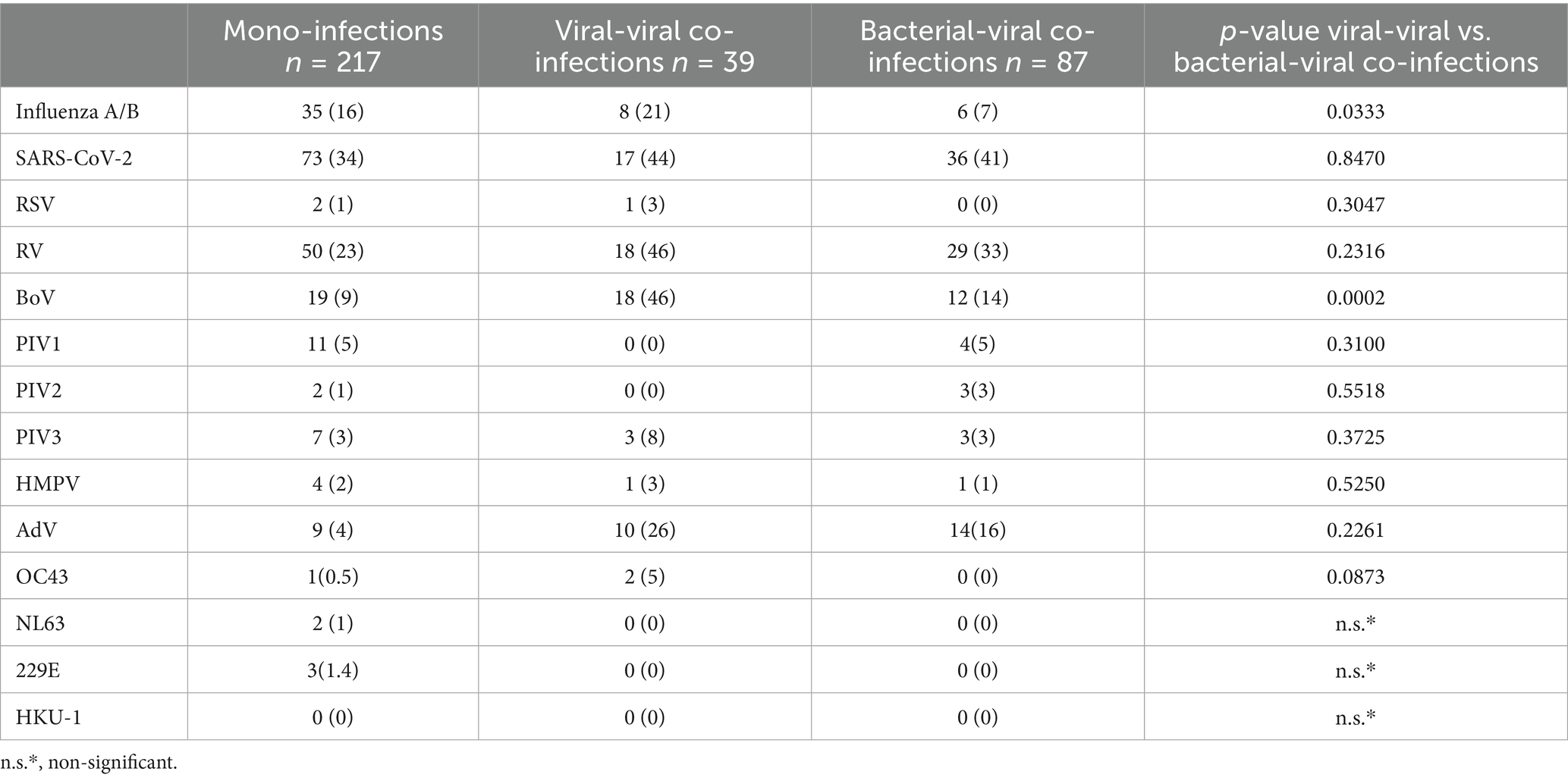Viewport: 1568px width, 781px height.
Task: Select the p-value column header
Action: (1355, 45)
